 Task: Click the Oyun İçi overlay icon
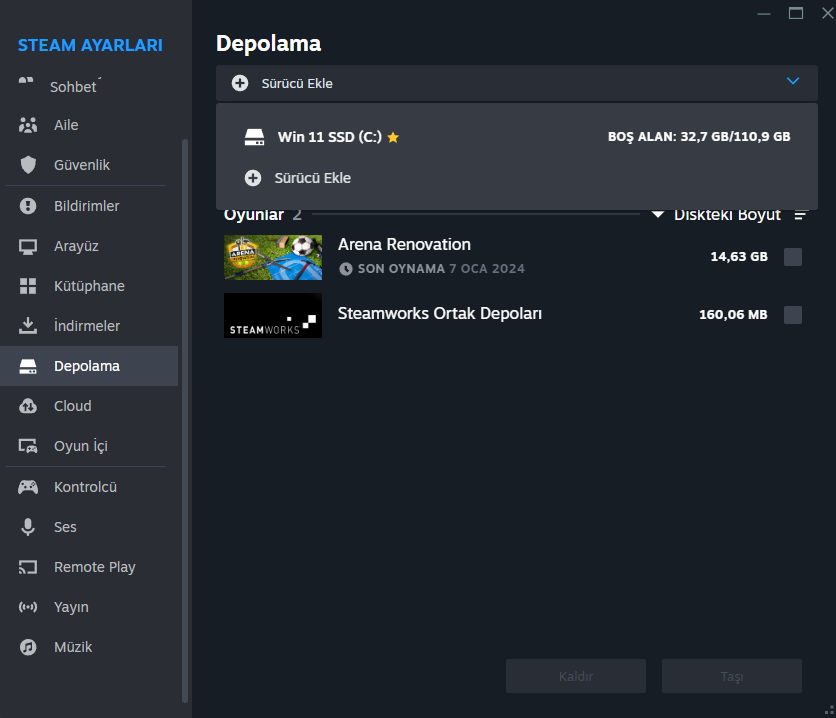pyautogui.click(x=28, y=446)
